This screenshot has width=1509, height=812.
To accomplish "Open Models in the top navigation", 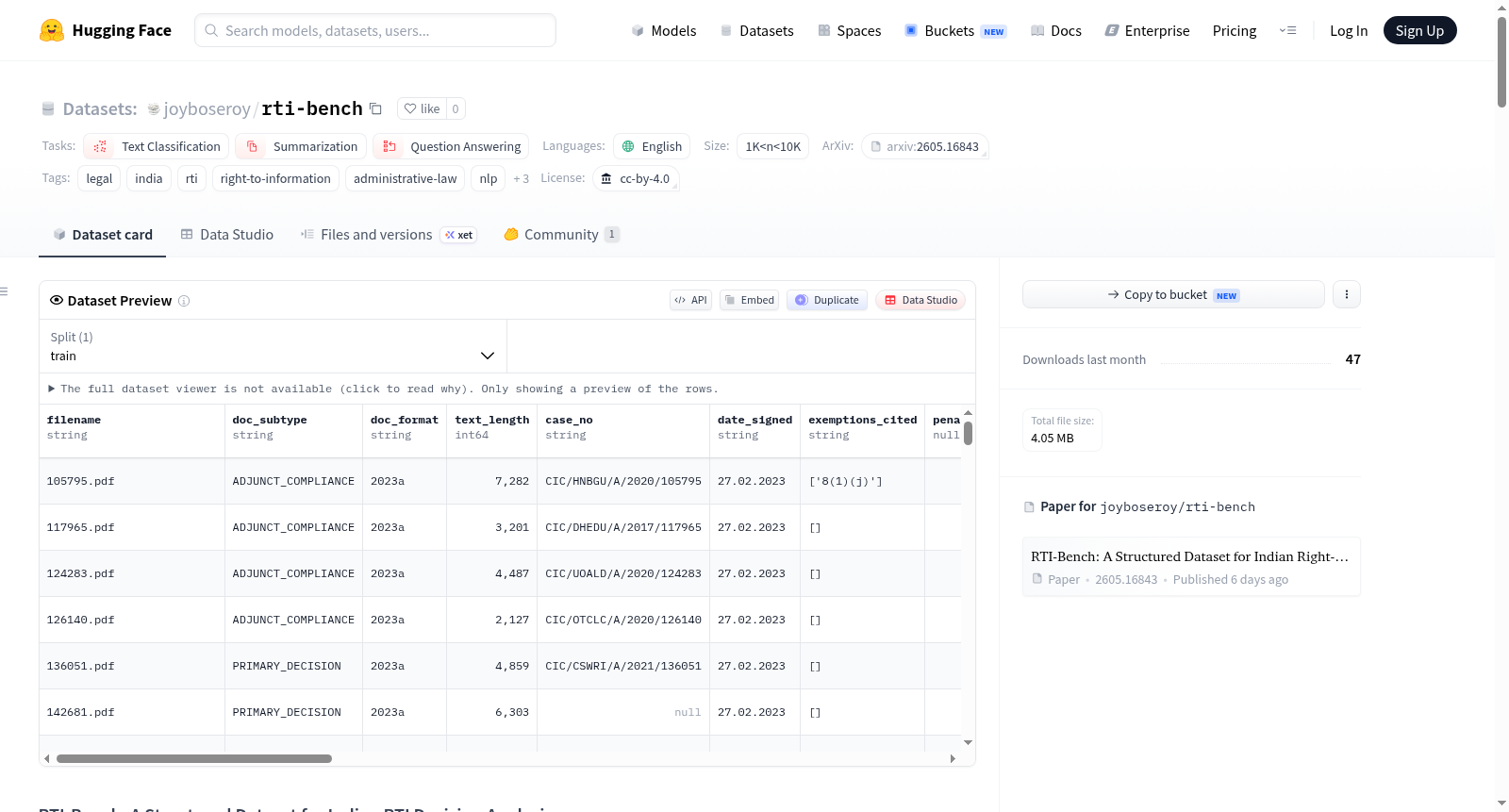I will coord(664,30).
